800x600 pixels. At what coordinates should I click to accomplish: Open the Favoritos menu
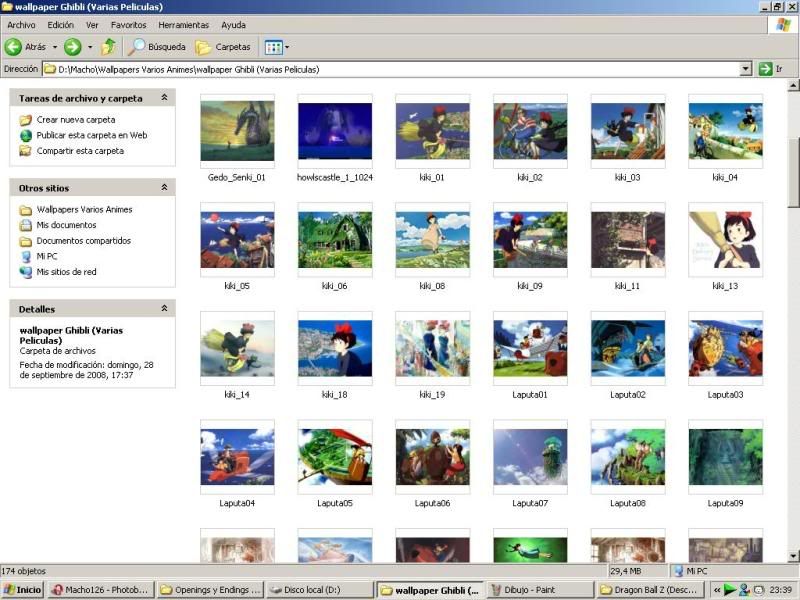click(129, 25)
